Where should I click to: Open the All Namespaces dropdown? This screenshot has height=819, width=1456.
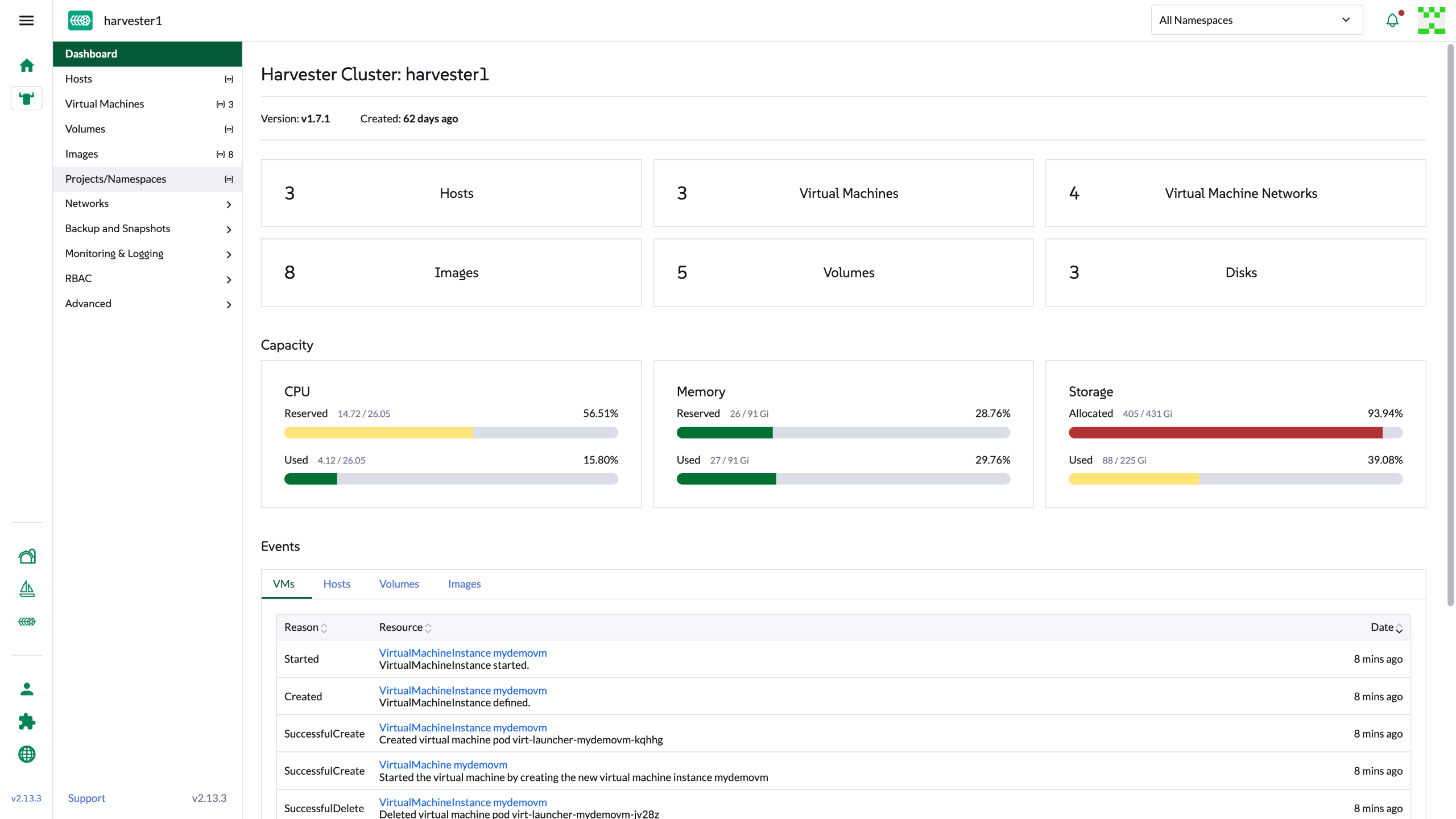click(1256, 20)
